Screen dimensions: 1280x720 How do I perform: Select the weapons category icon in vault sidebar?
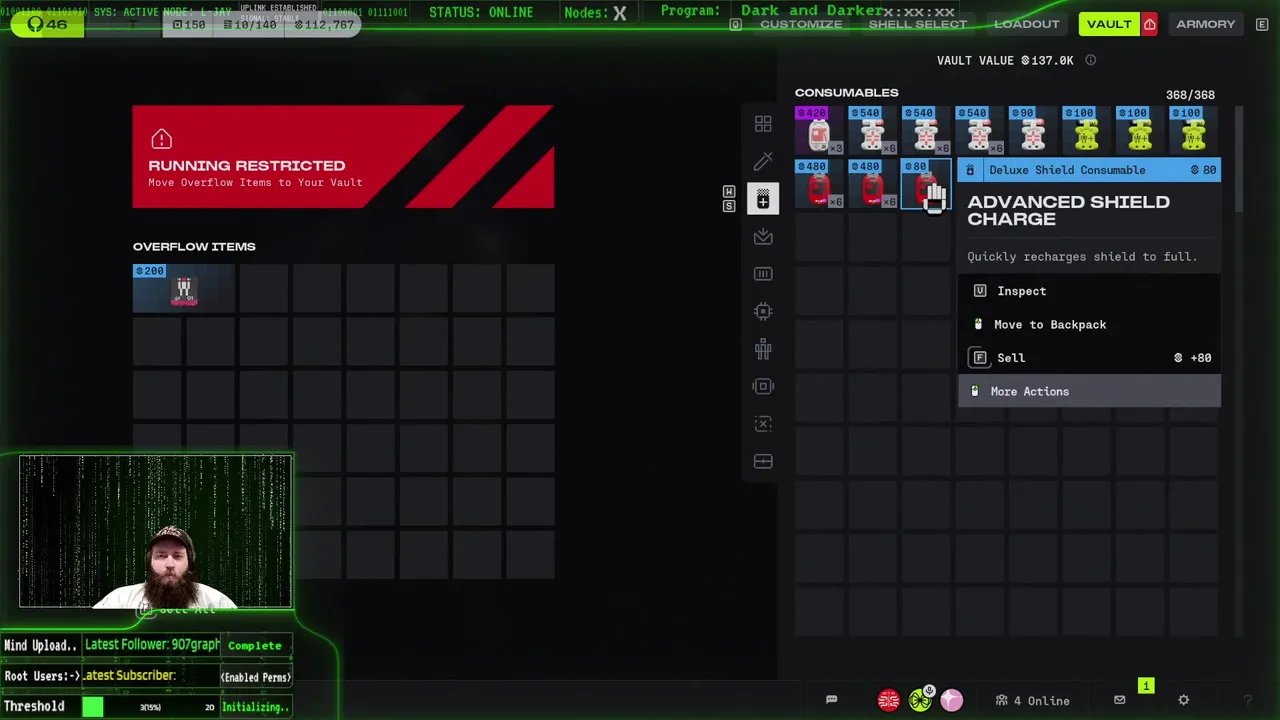tap(763, 161)
